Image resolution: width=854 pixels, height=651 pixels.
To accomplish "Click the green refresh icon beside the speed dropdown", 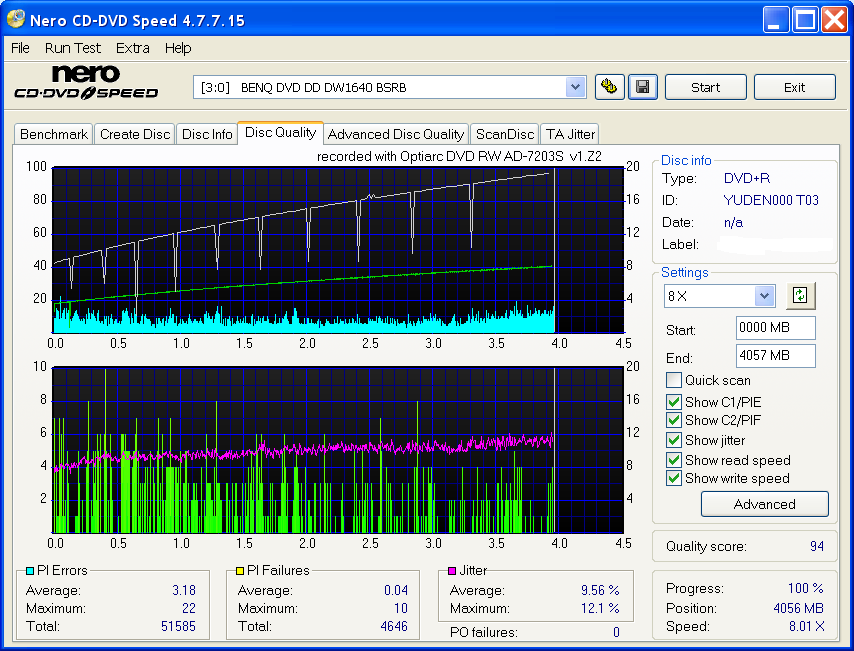I will pos(800,295).
